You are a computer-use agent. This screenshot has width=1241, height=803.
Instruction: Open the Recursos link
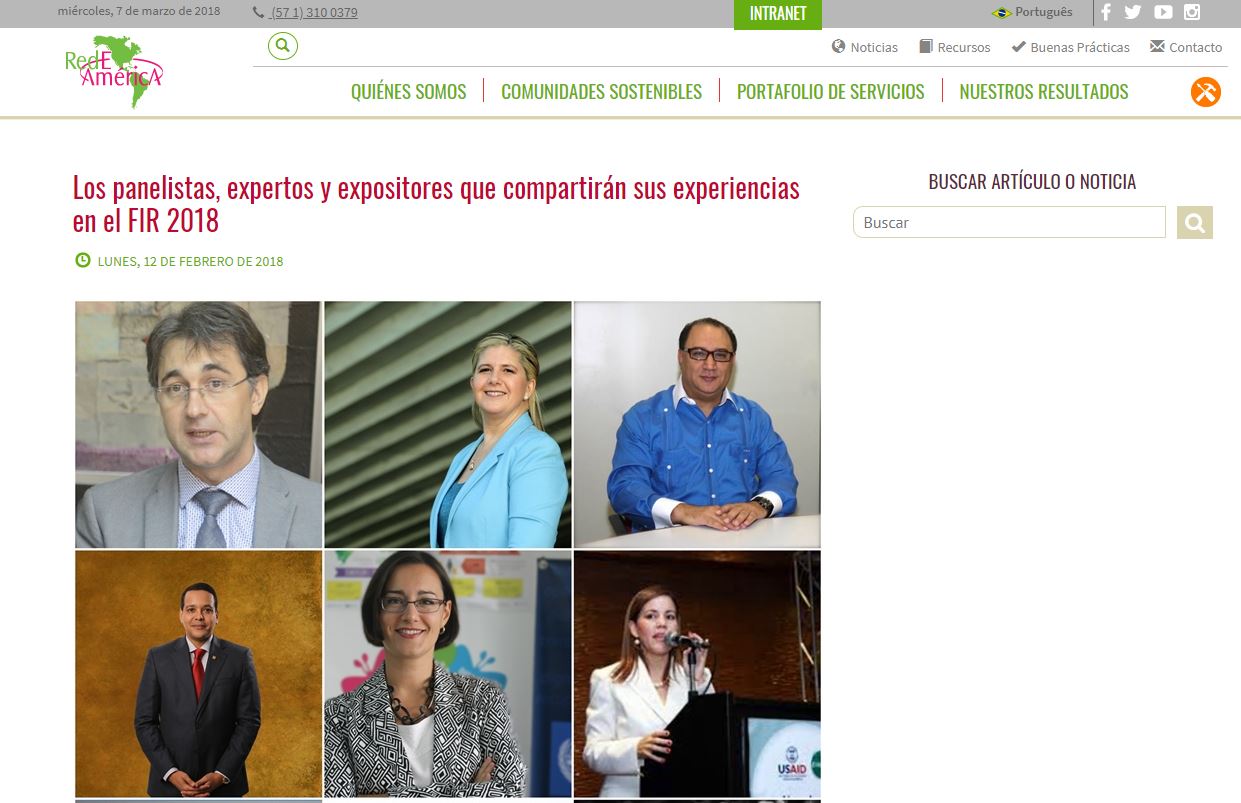[x=955, y=47]
